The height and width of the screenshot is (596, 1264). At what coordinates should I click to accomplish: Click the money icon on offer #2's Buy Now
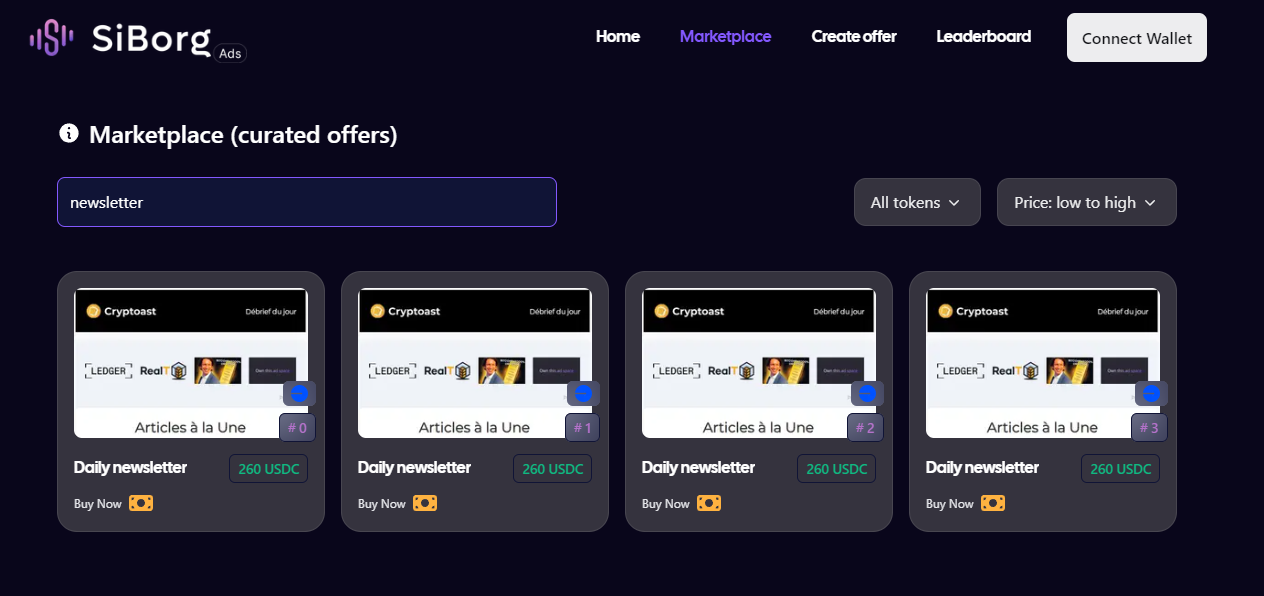tap(709, 503)
